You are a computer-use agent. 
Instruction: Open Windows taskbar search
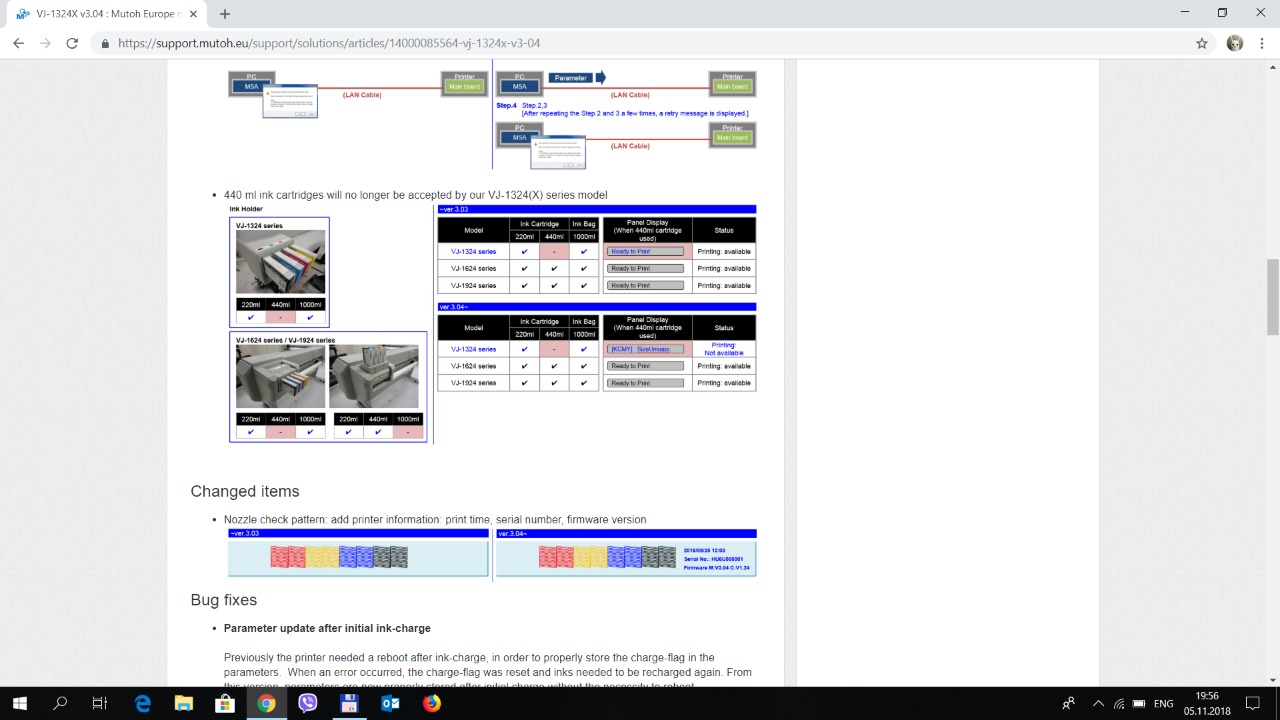[x=60, y=703]
